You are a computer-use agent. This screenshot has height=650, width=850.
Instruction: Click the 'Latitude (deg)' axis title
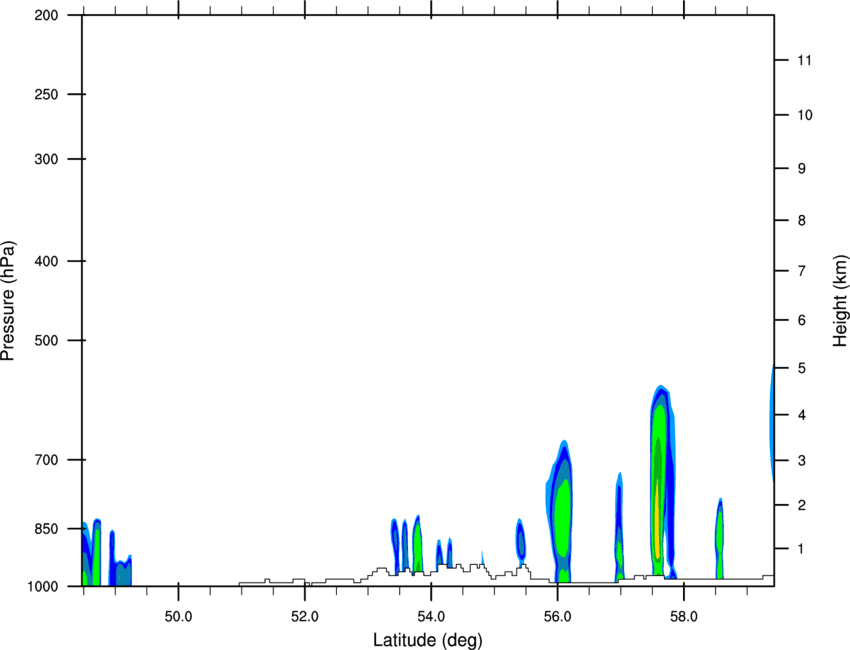[428, 640]
